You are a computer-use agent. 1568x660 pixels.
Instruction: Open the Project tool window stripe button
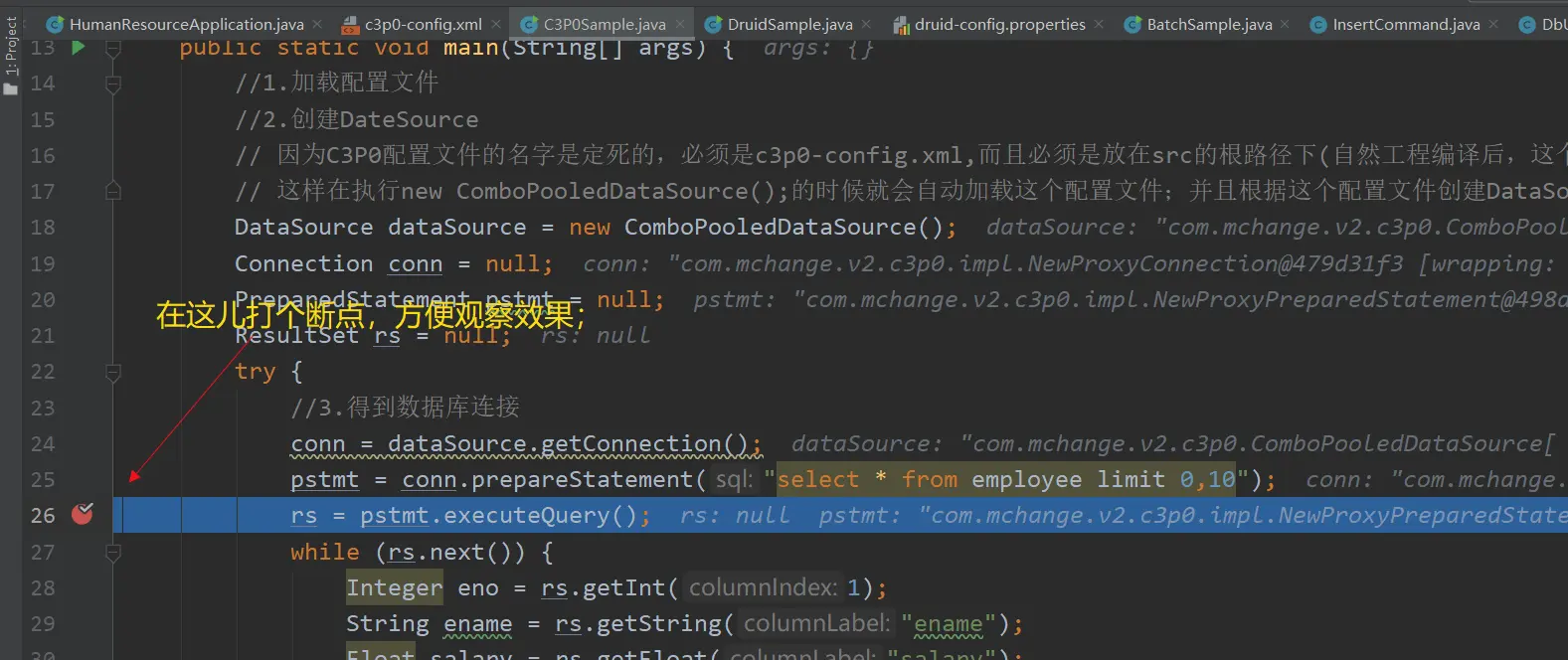pyautogui.click(x=11, y=55)
